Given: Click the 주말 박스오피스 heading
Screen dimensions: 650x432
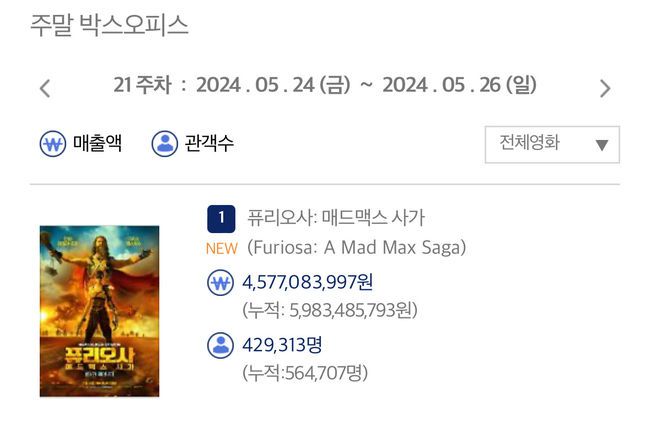Looking at the screenshot, I should (x=109, y=25).
